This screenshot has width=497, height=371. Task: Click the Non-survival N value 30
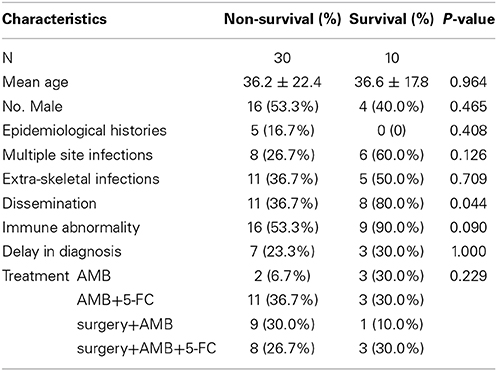[x=282, y=58]
